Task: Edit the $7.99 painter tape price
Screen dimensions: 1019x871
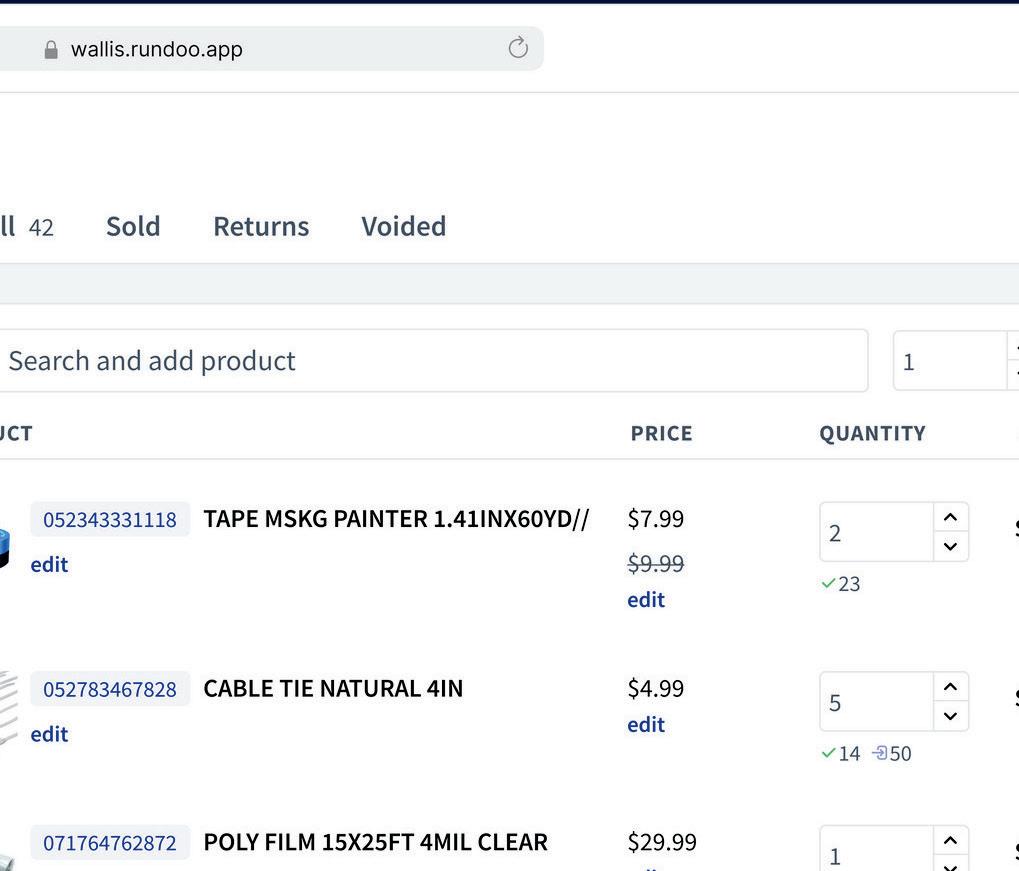Action: coord(646,600)
